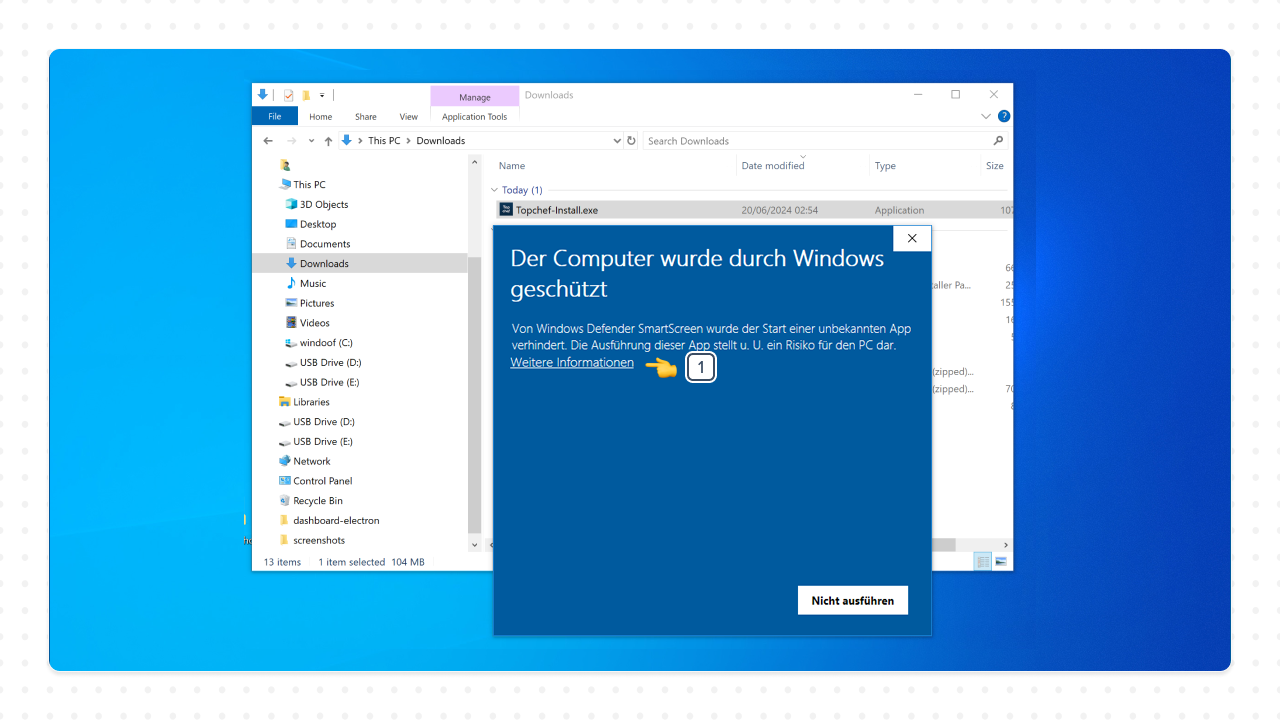Click the Manage contextual tab header

[x=475, y=97]
